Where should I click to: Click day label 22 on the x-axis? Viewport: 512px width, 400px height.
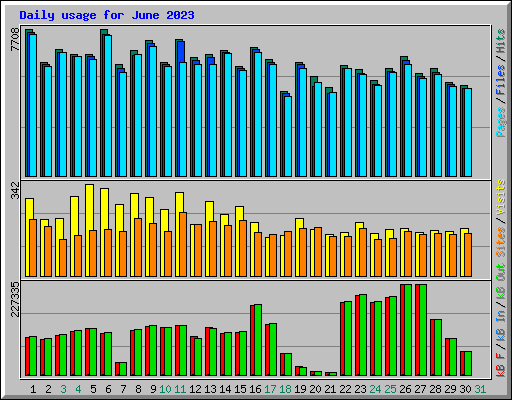point(345,389)
